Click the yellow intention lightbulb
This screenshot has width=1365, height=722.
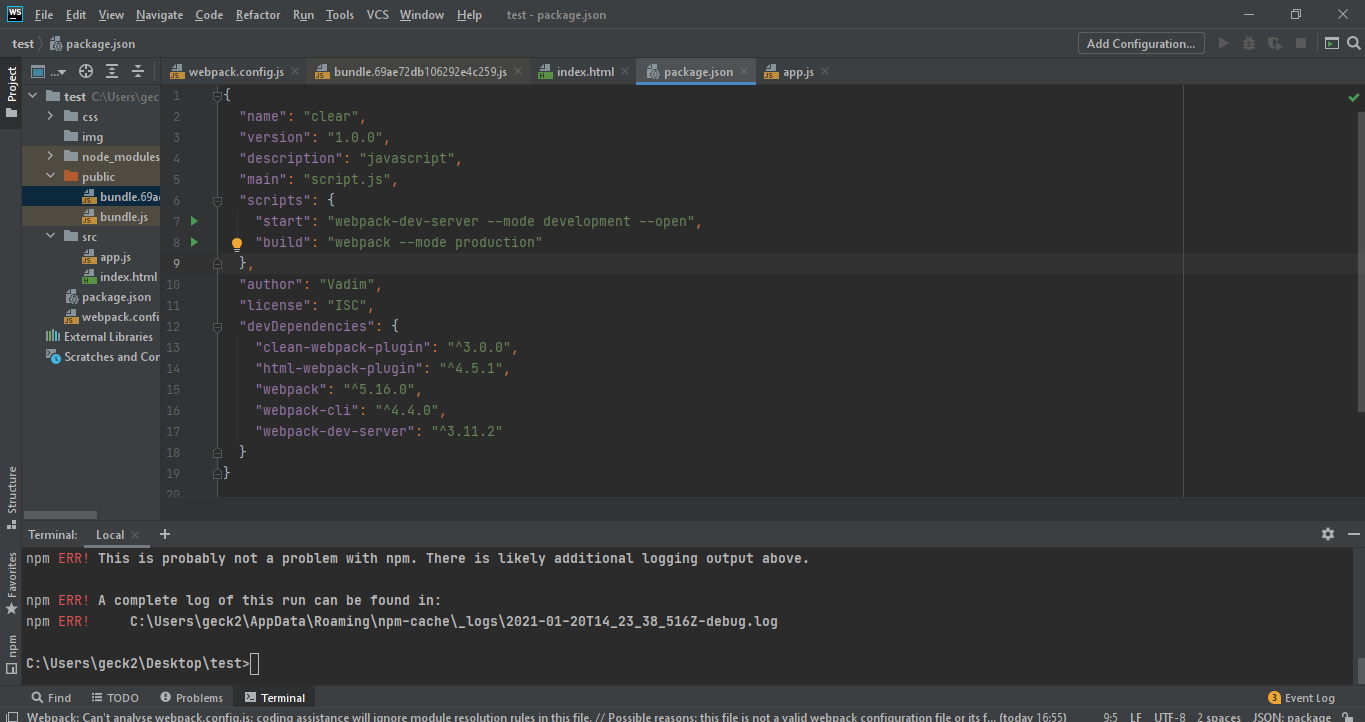(x=237, y=243)
